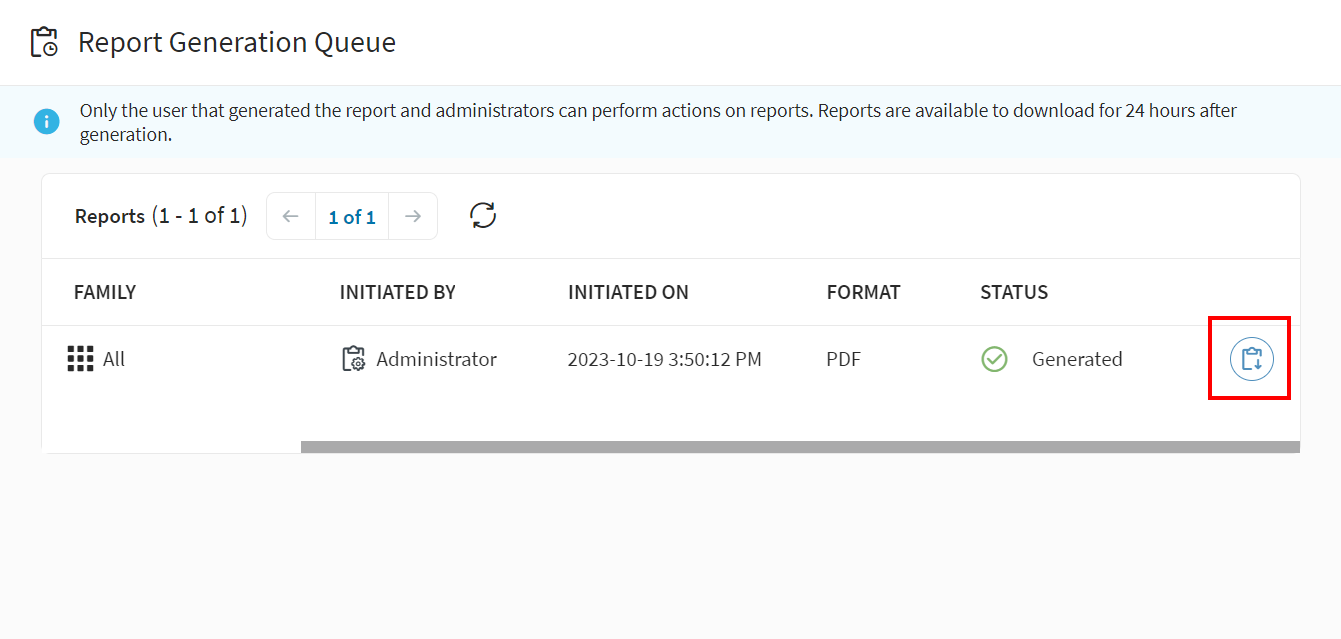Click the FORMAT column header

pos(863,292)
